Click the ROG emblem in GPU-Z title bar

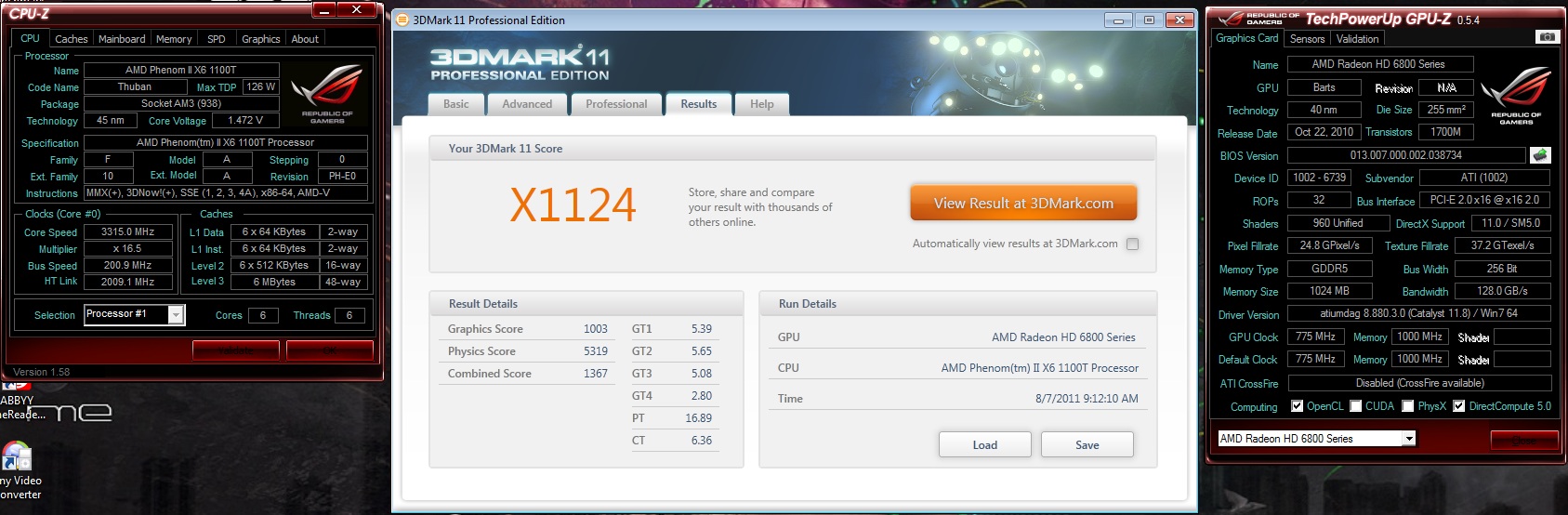pos(1259,19)
